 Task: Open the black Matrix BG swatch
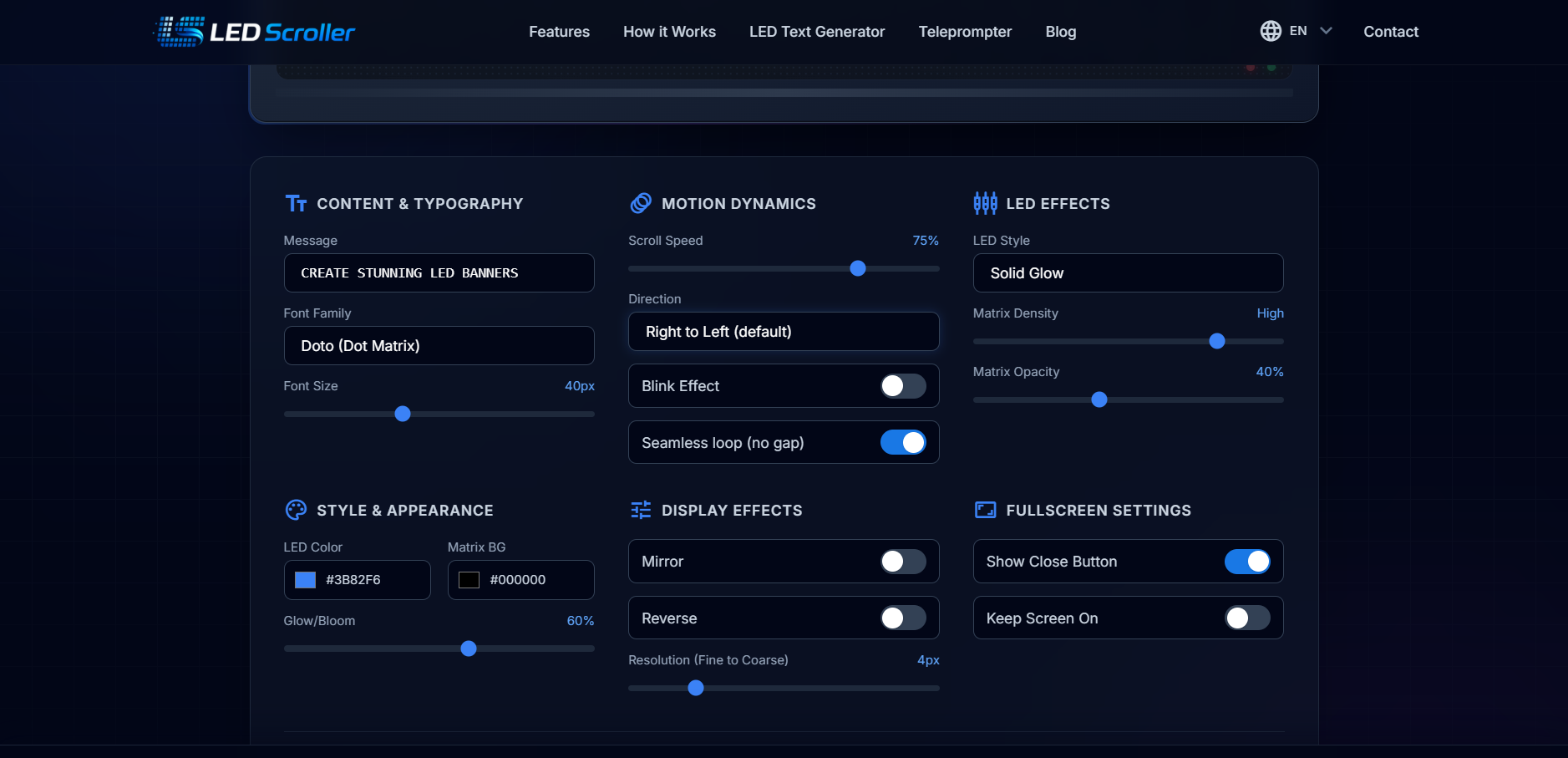[x=469, y=580]
